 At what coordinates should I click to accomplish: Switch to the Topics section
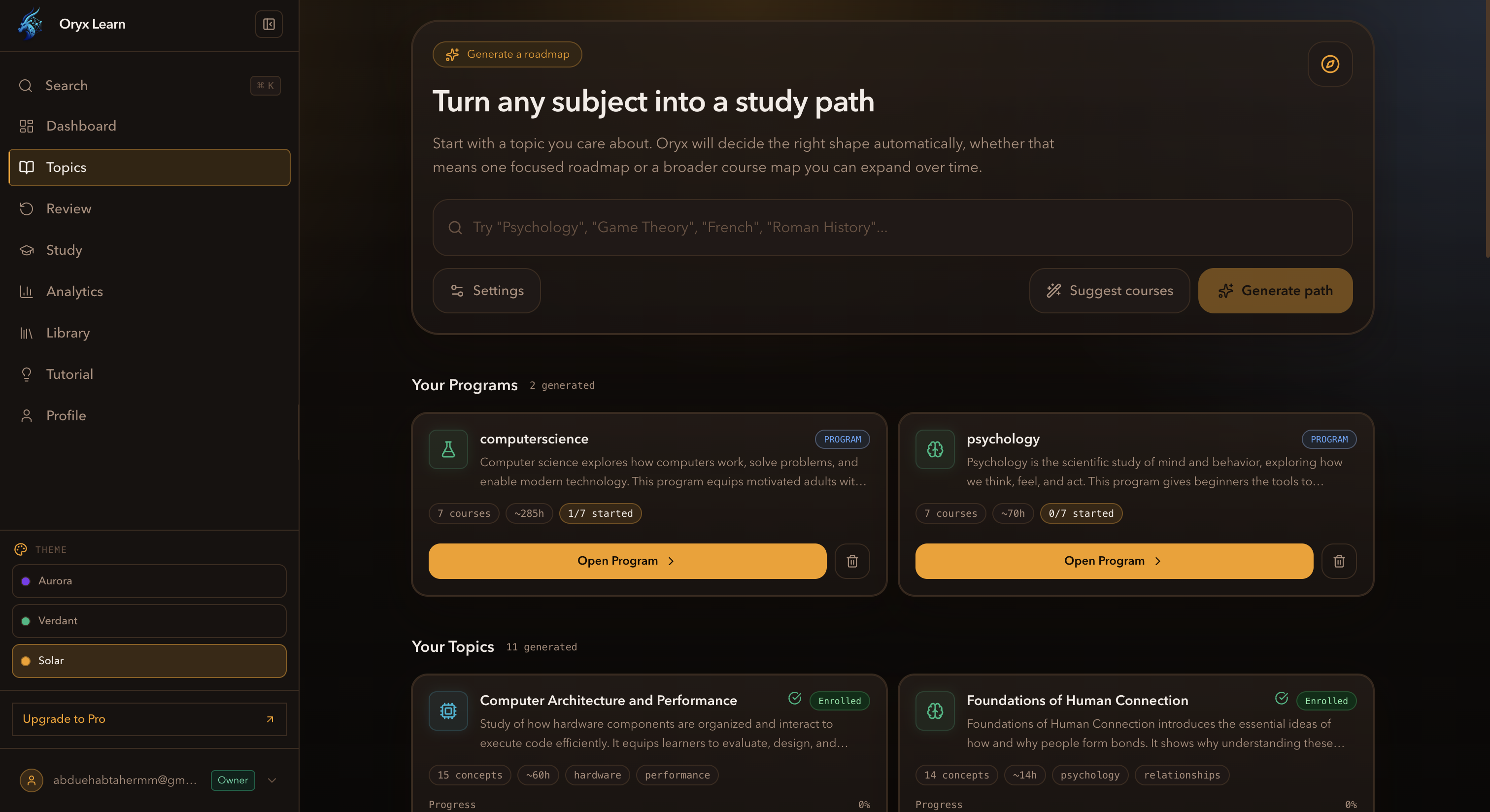[67, 167]
